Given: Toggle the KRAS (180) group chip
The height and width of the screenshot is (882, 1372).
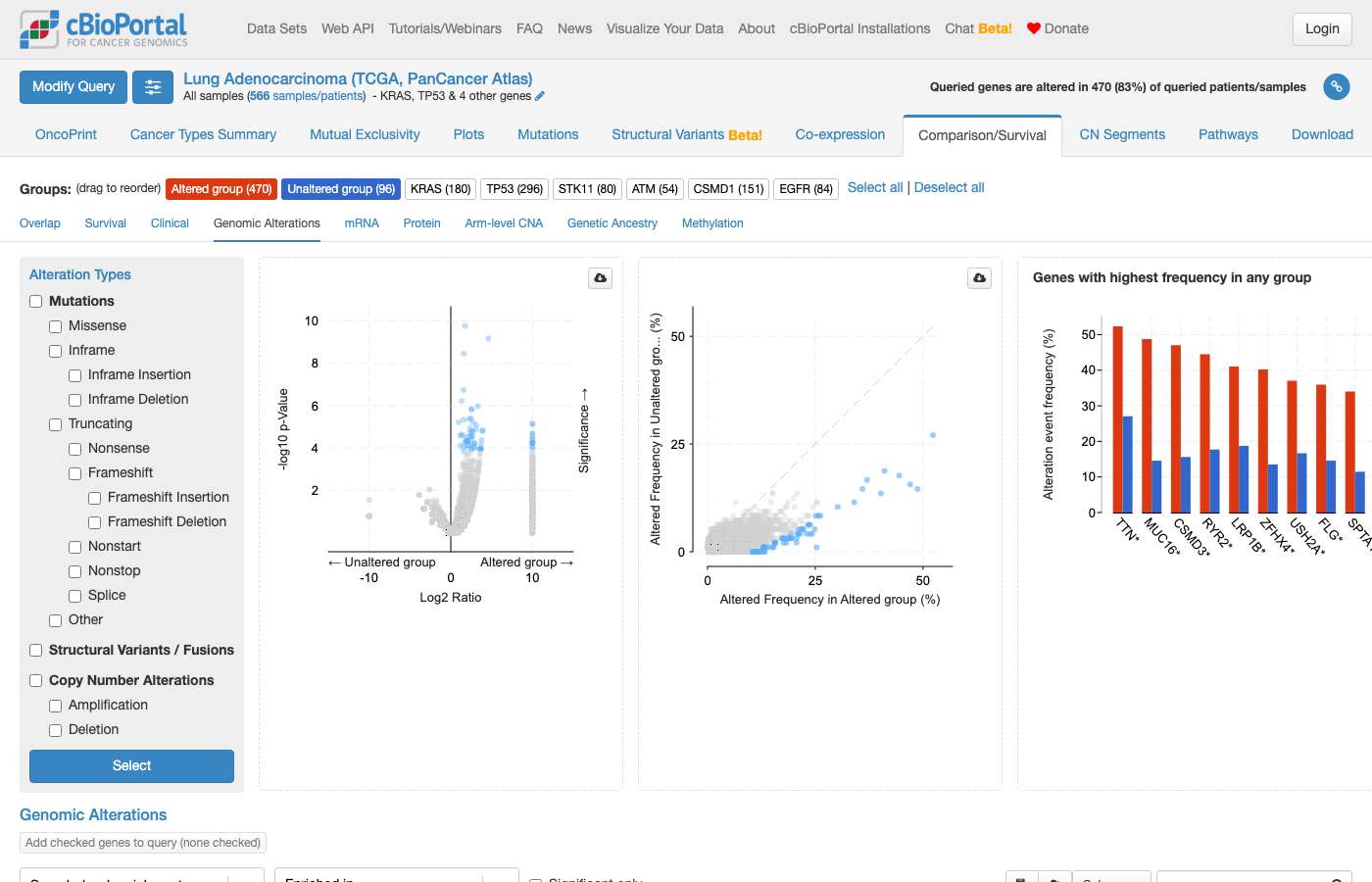Looking at the screenshot, I should [441, 189].
